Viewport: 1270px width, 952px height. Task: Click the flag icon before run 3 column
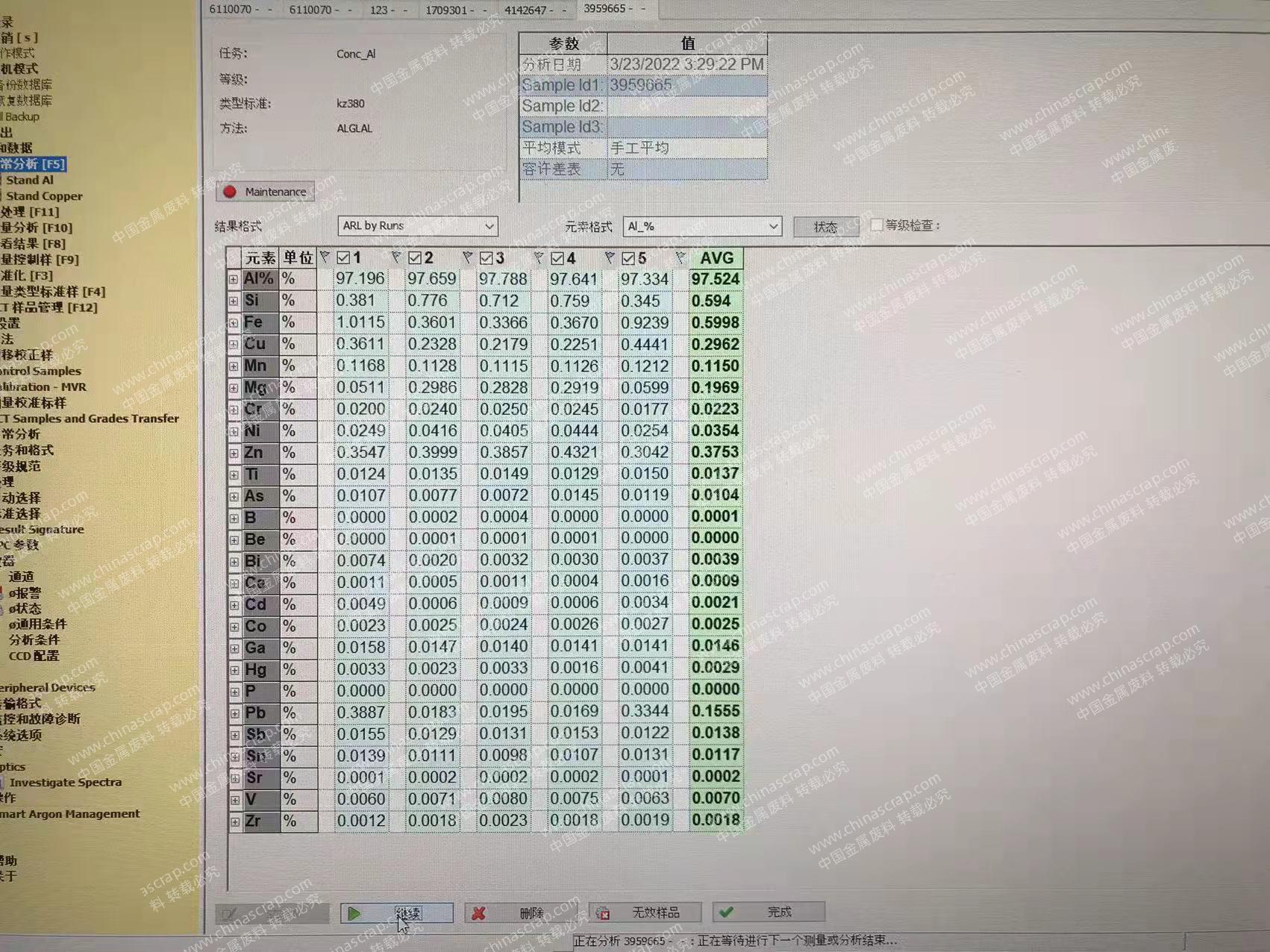(467, 257)
